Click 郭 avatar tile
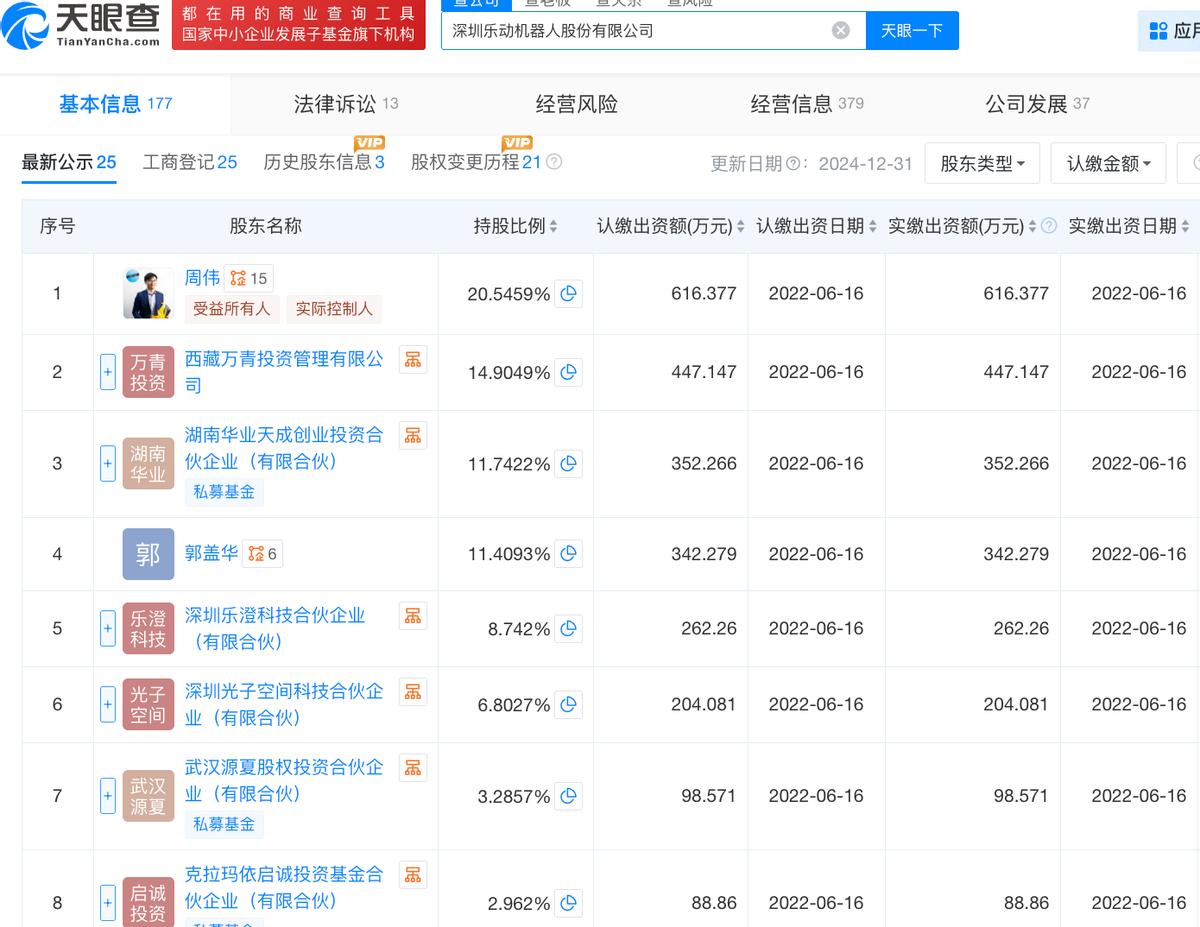 [148, 554]
